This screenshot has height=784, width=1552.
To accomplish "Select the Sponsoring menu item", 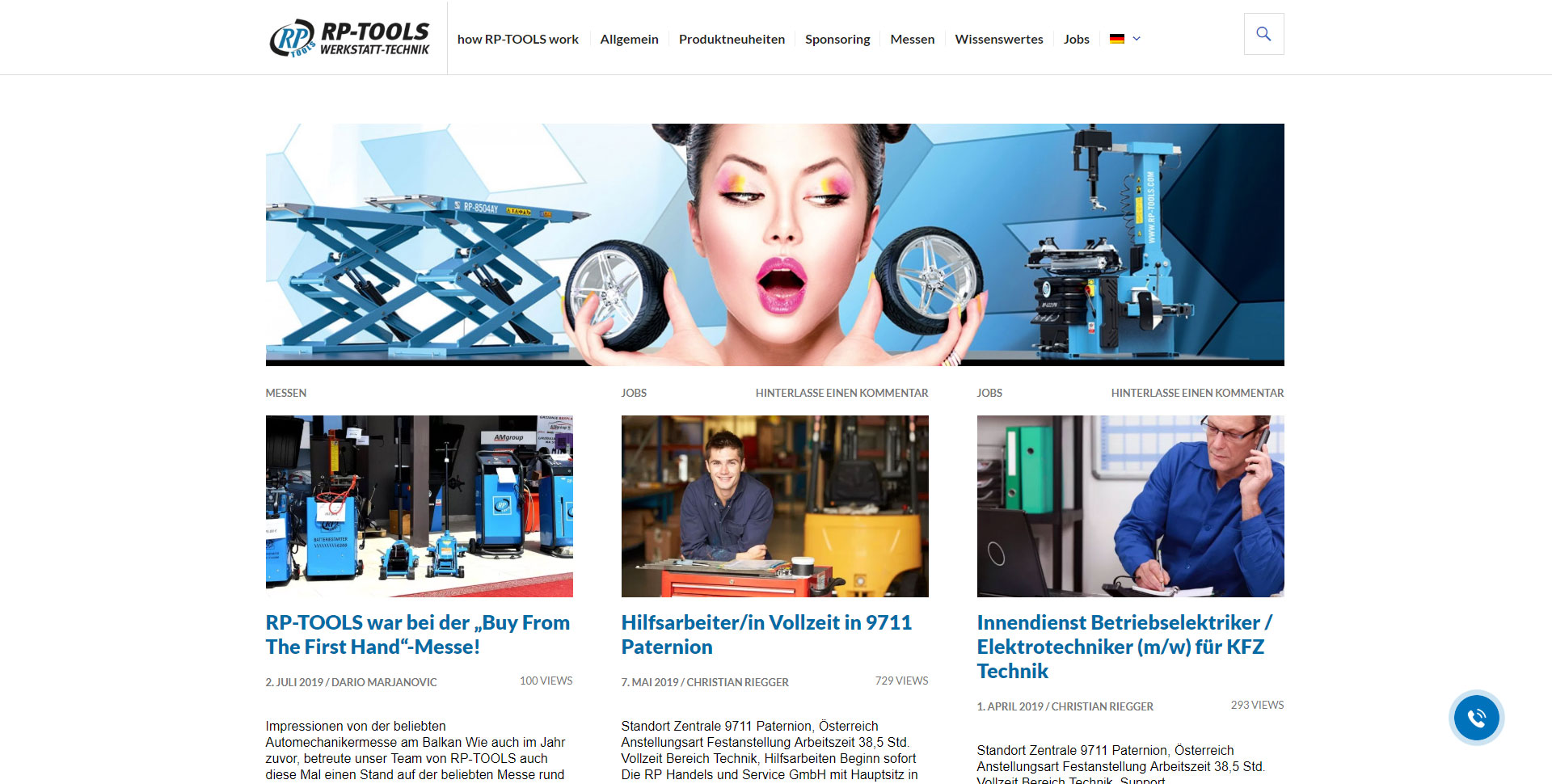I will [837, 39].
